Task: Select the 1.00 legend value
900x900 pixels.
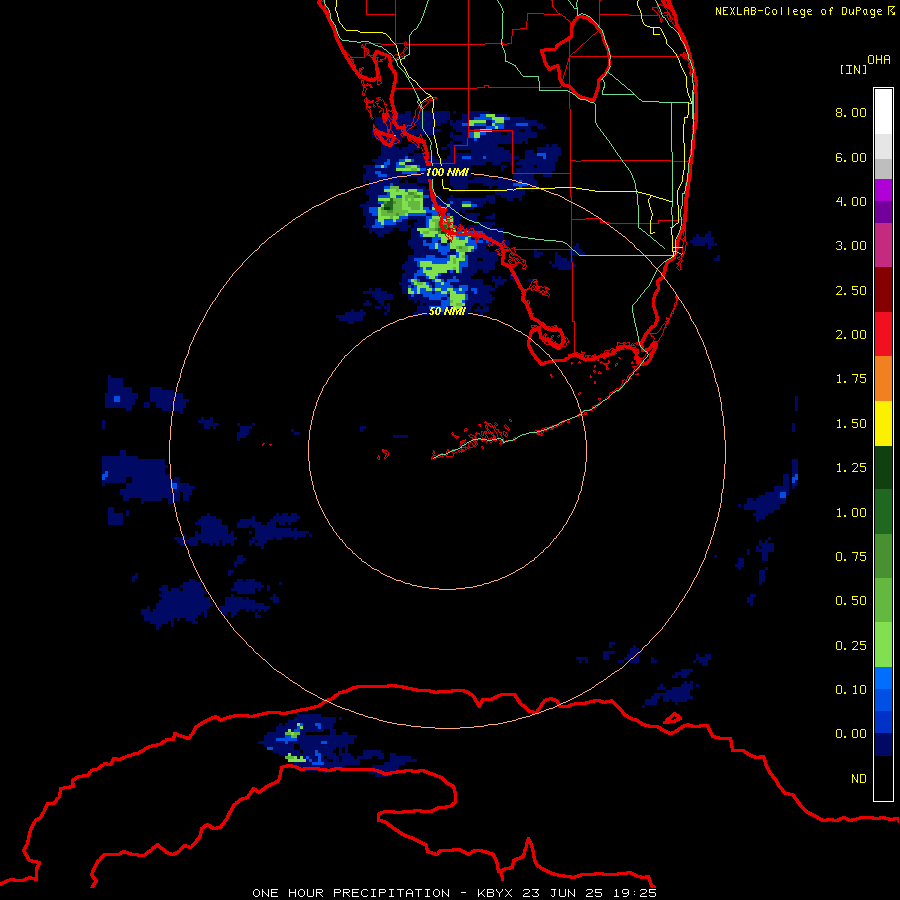Action: click(851, 513)
